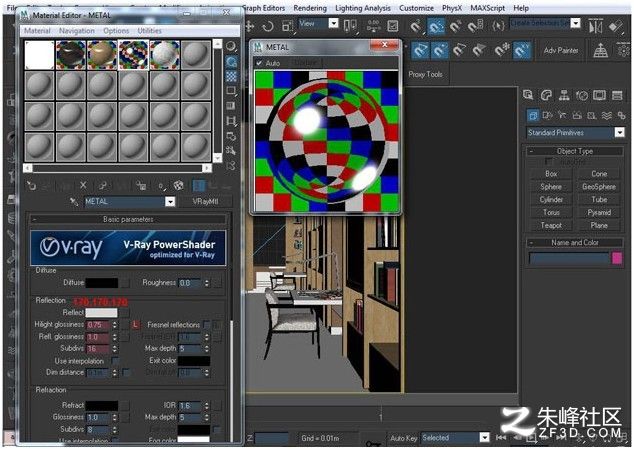This screenshot has width=634, height=449.
Task: Open the Modify panel tab icon
Action: 546,95
